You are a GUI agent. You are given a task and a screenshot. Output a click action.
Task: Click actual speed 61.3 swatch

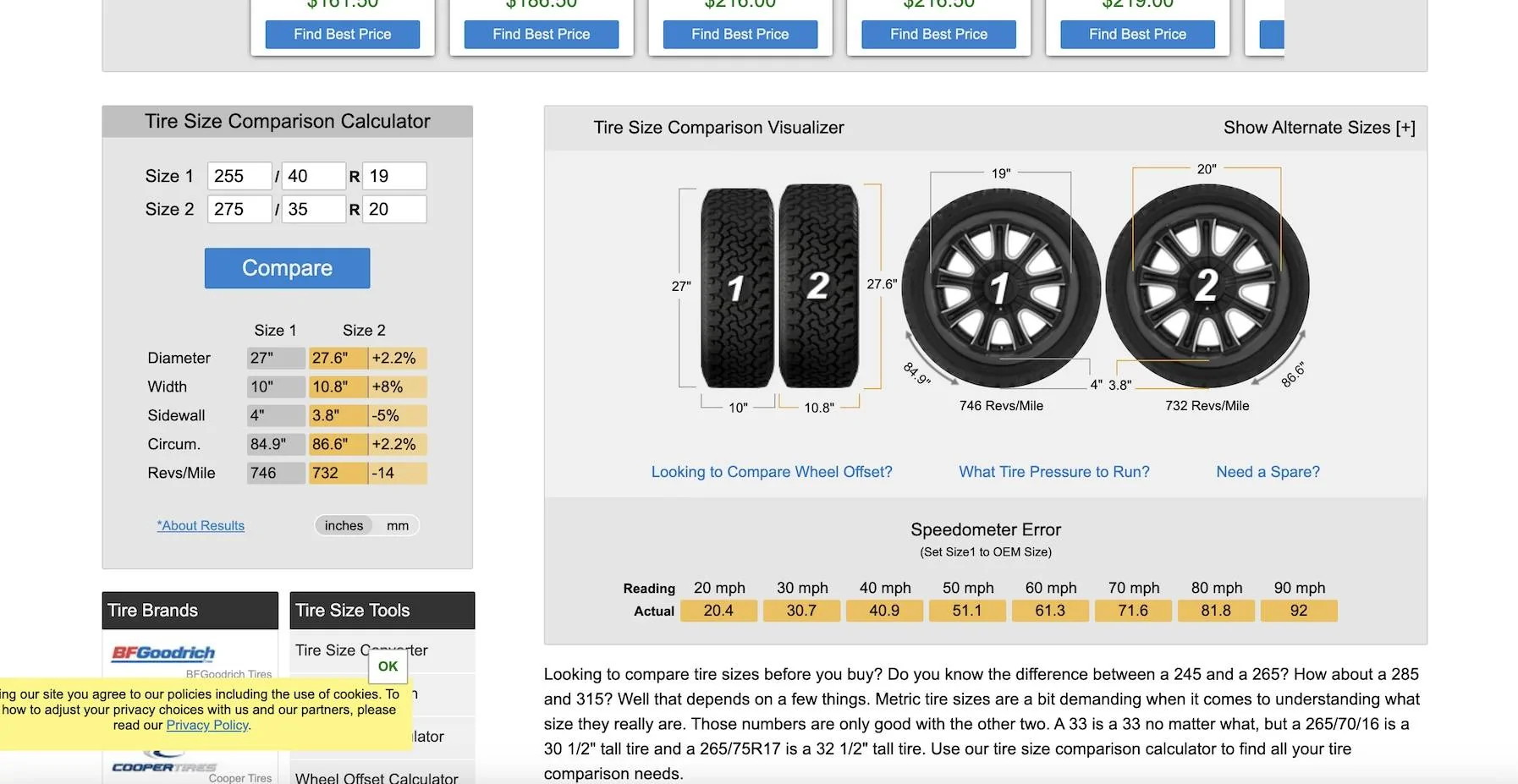tap(1050, 611)
